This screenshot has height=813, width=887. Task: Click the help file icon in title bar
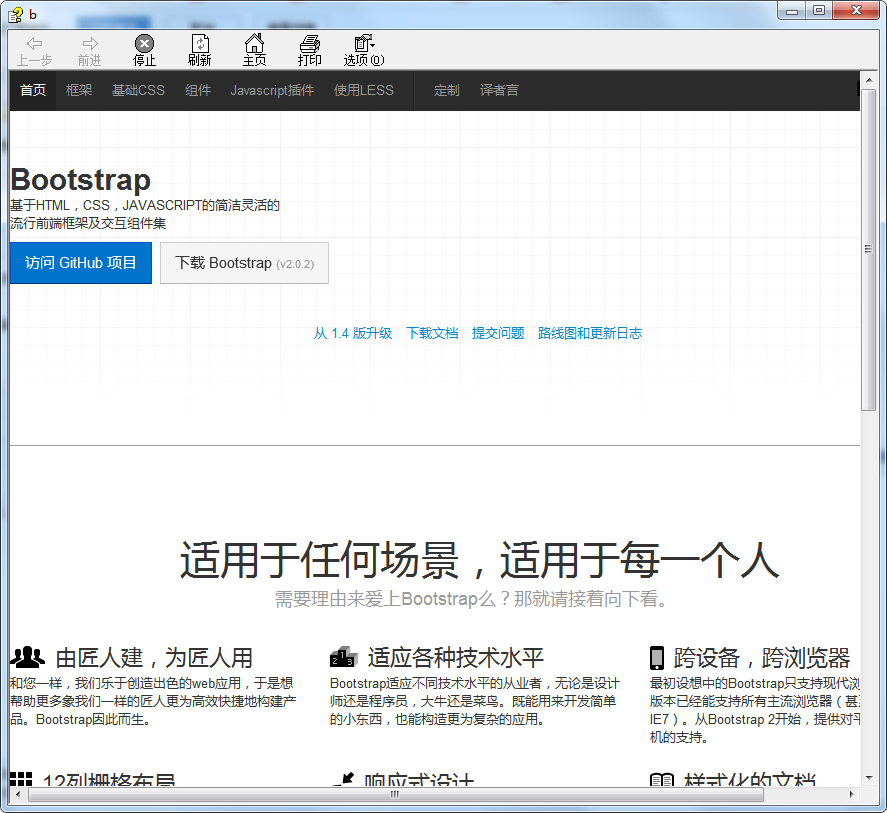15,12
